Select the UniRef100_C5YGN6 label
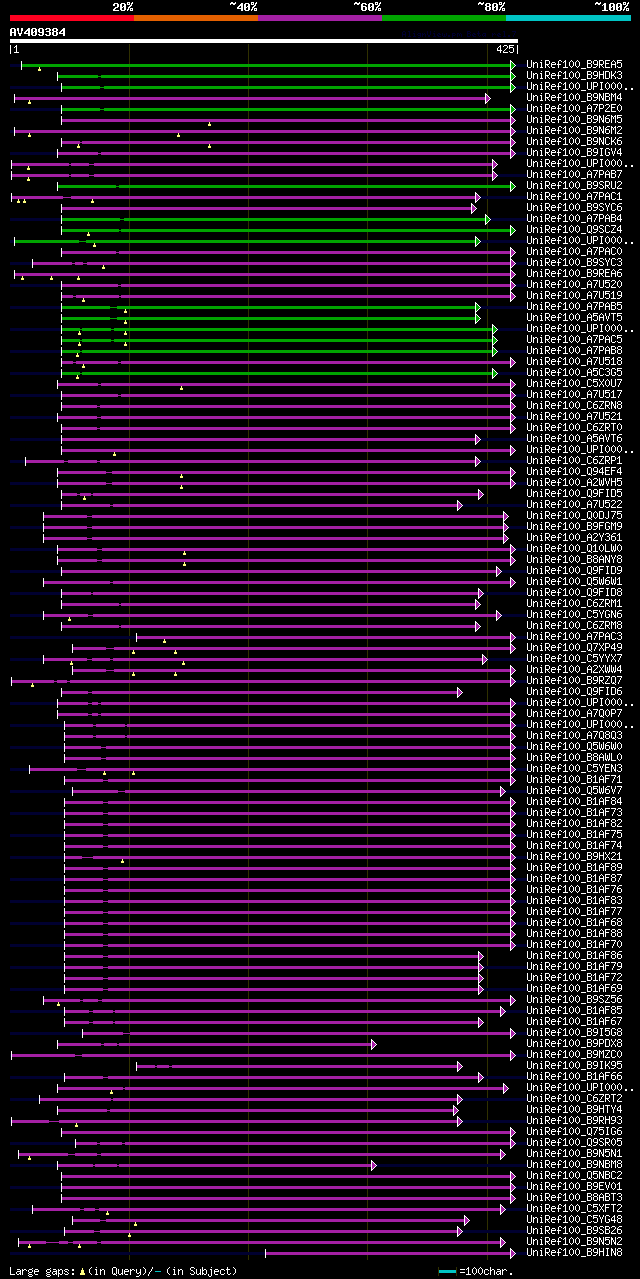The image size is (640, 1279). (x=574, y=614)
